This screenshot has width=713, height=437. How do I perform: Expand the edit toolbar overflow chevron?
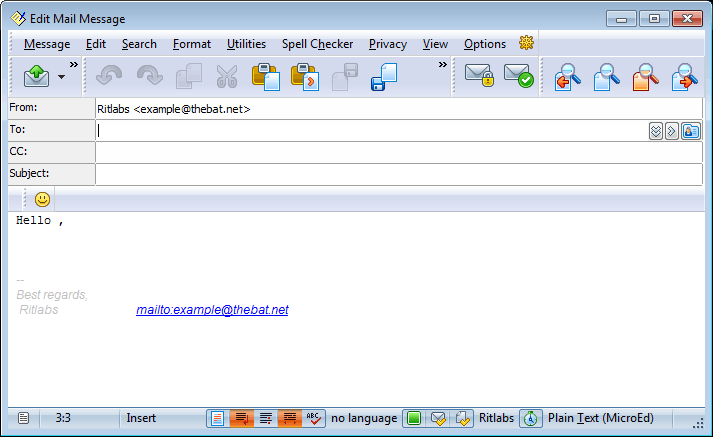[442, 65]
